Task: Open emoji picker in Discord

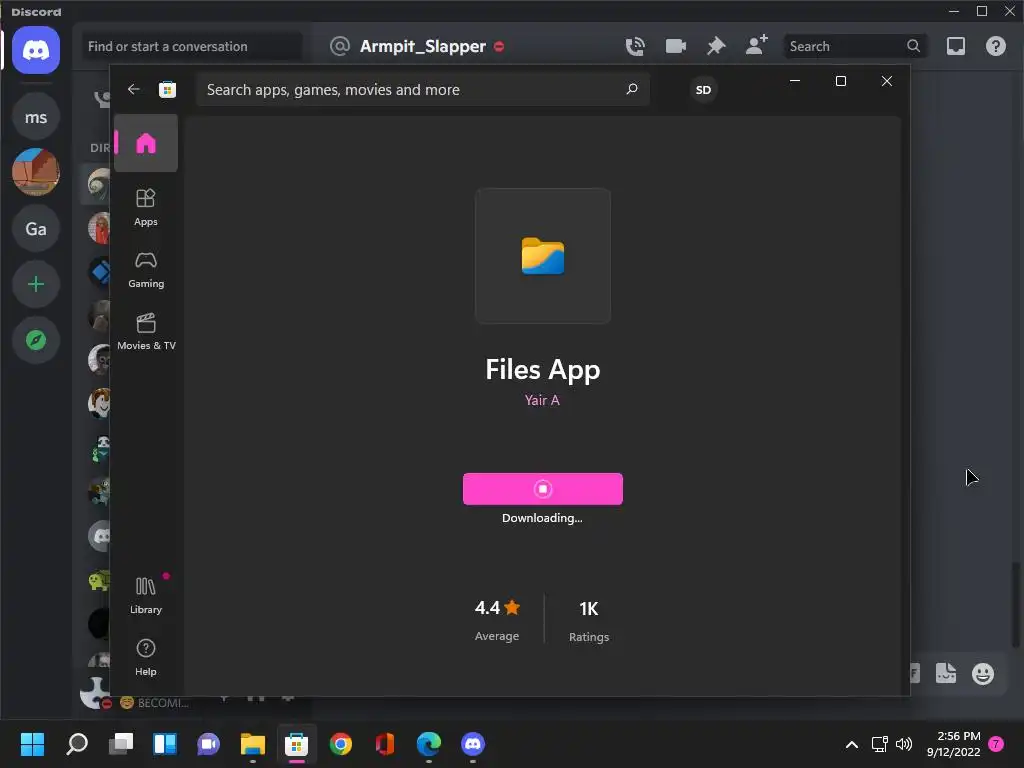Action: (x=982, y=673)
